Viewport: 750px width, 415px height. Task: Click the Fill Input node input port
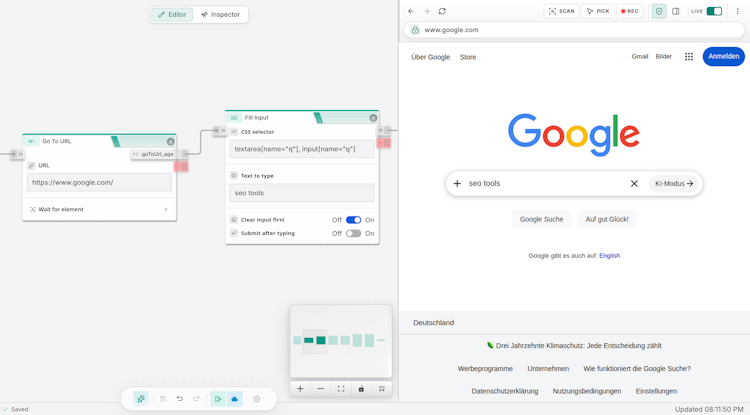(220, 130)
